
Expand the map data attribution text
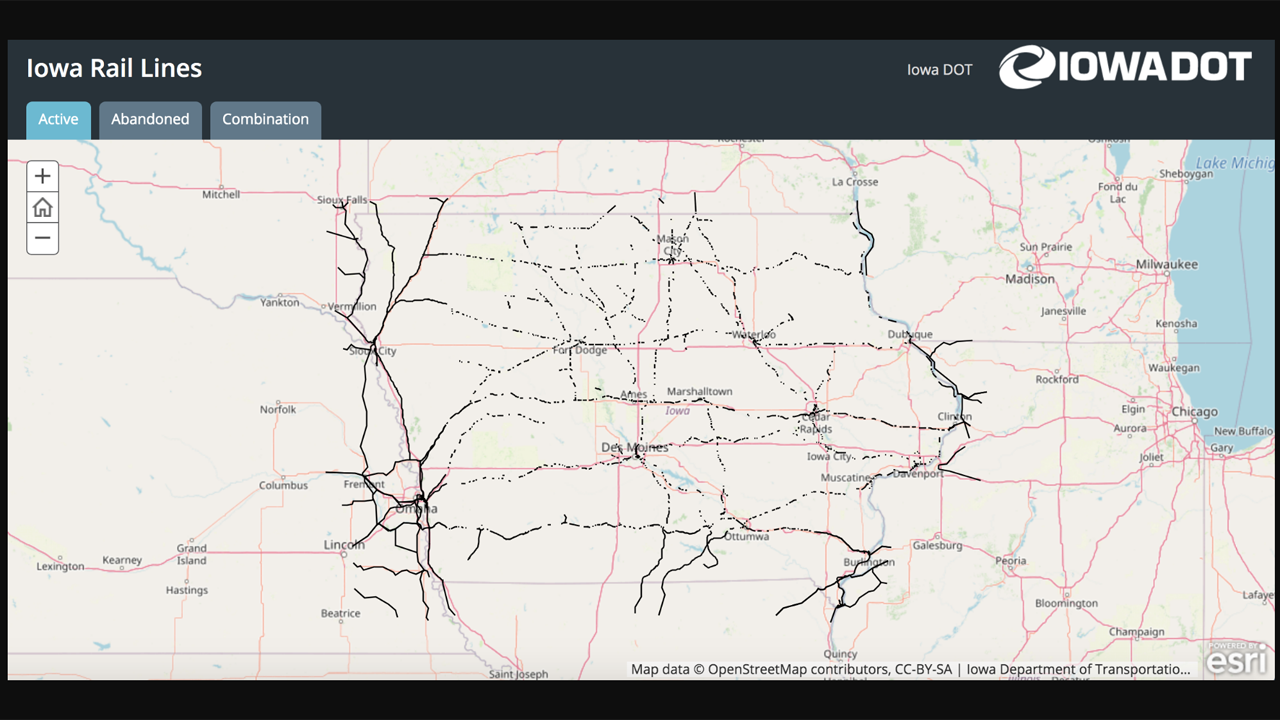(x=910, y=669)
